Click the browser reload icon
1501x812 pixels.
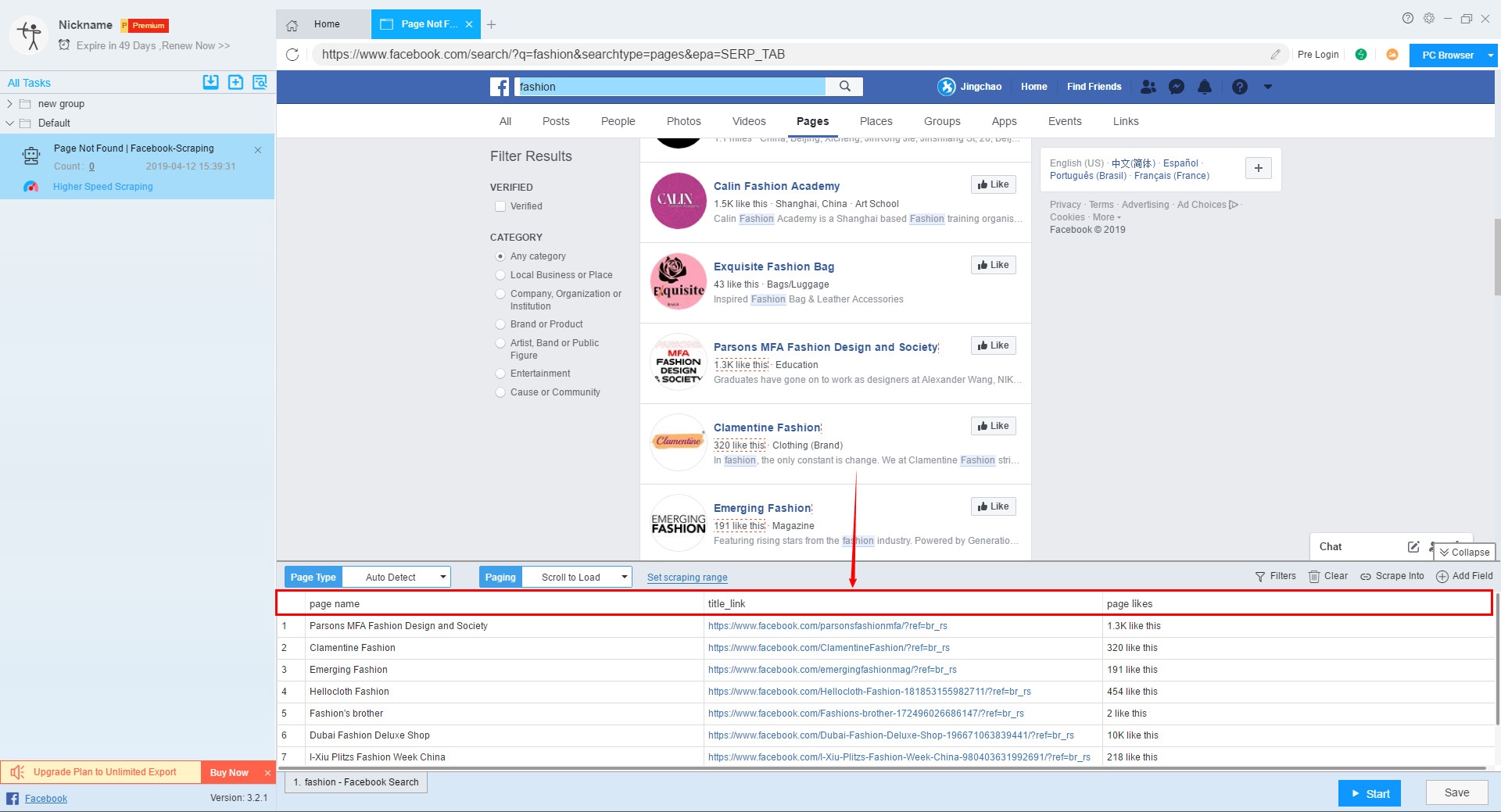(292, 55)
